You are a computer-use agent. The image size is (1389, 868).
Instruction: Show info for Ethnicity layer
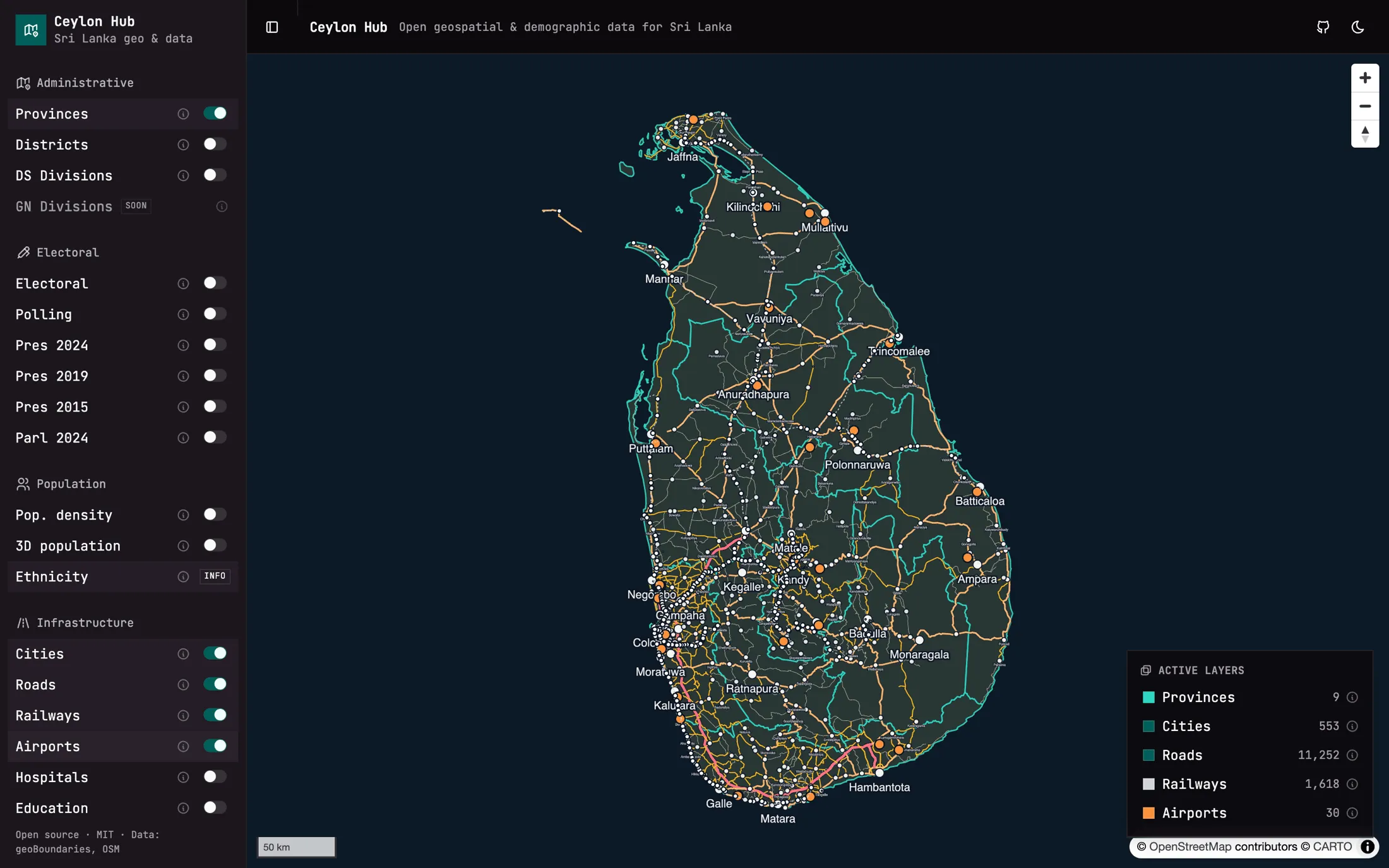click(183, 577)
